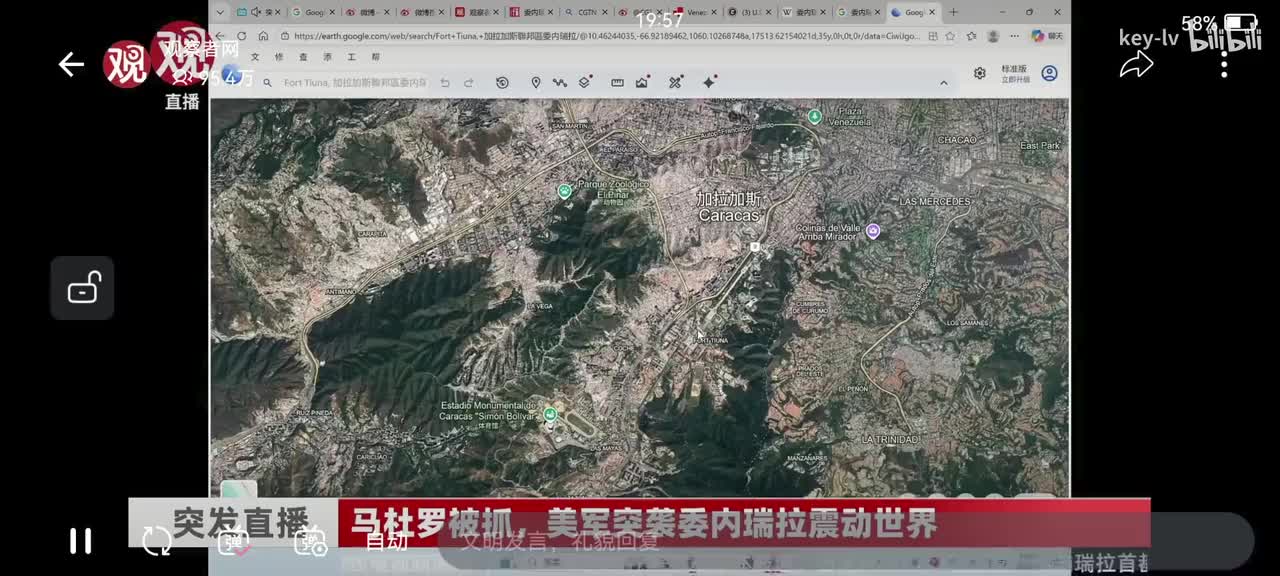Pause the live stream

pyautogui.click(x=81, y=541)
